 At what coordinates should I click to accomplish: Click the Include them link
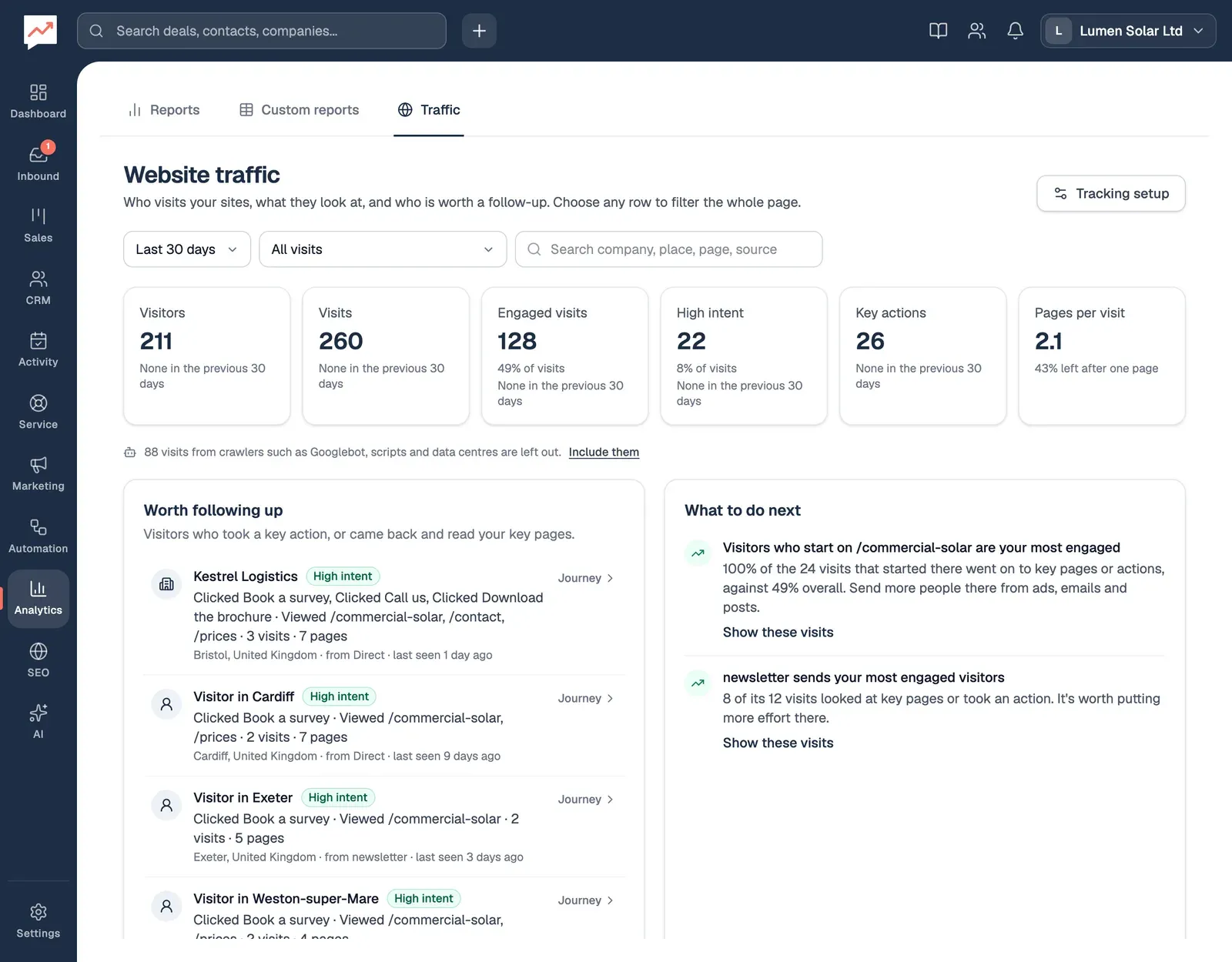point(604,452)
